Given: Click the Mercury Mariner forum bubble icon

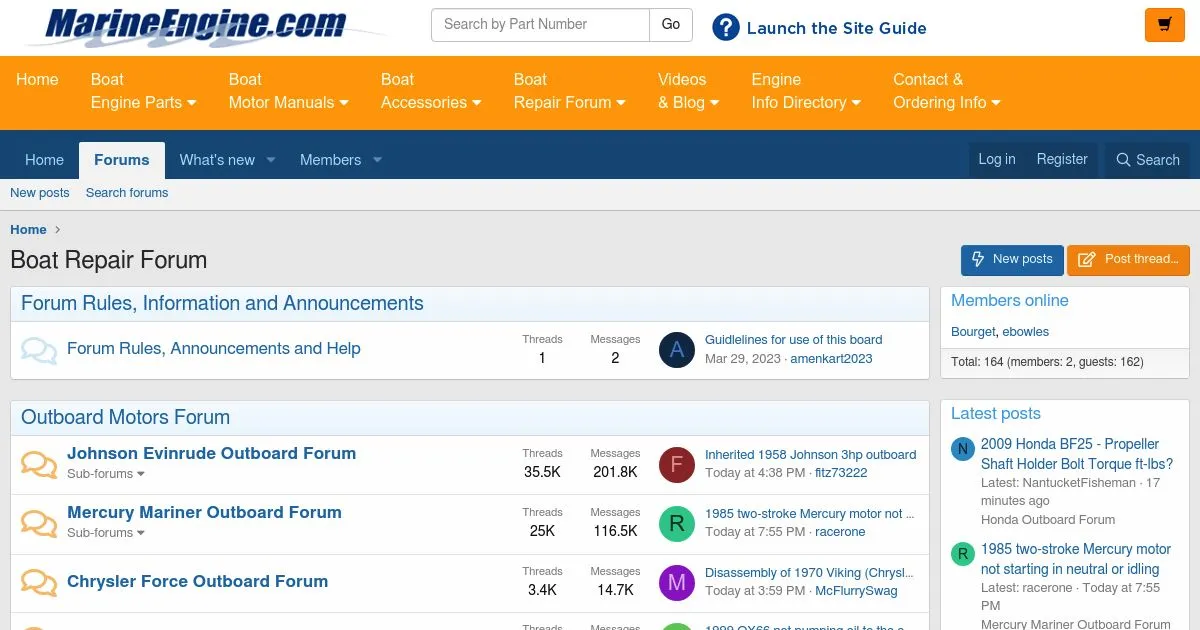Looking at the screenshot, I should pyautogui.click(x=39, y=523).
